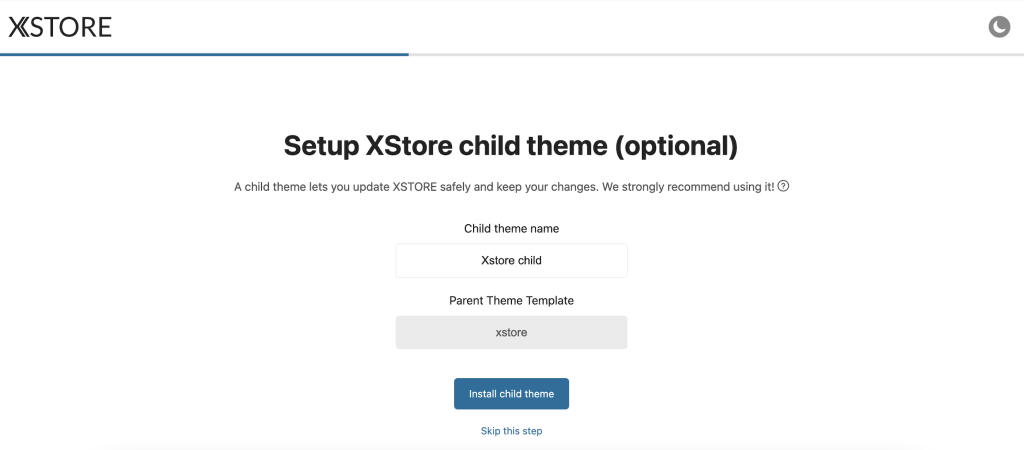Click the Child theme name label
This screenshot has height=450, width=1024.
(511, 229)
